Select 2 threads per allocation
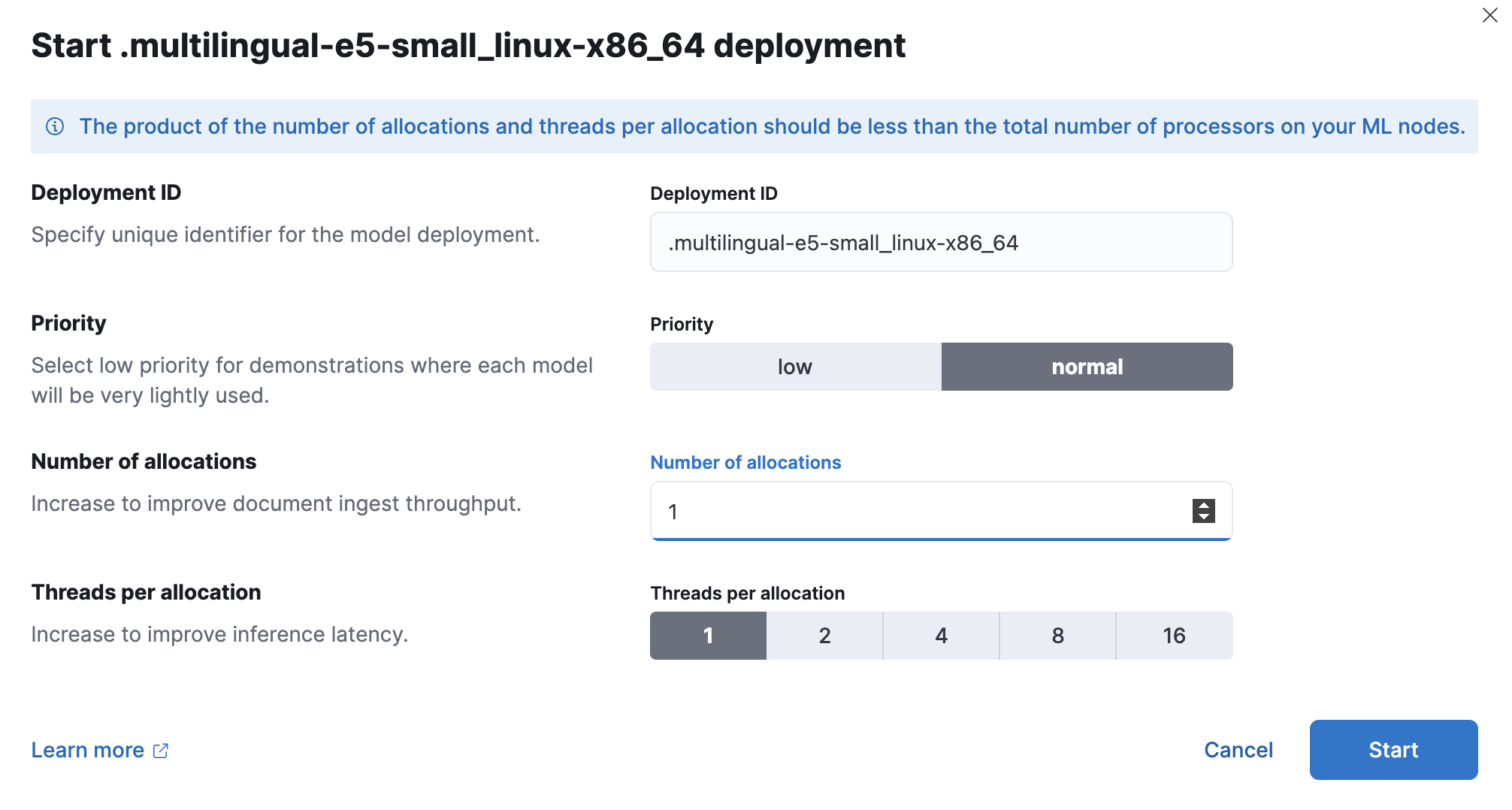This screenshot has width=1512, height=810. 824,635
